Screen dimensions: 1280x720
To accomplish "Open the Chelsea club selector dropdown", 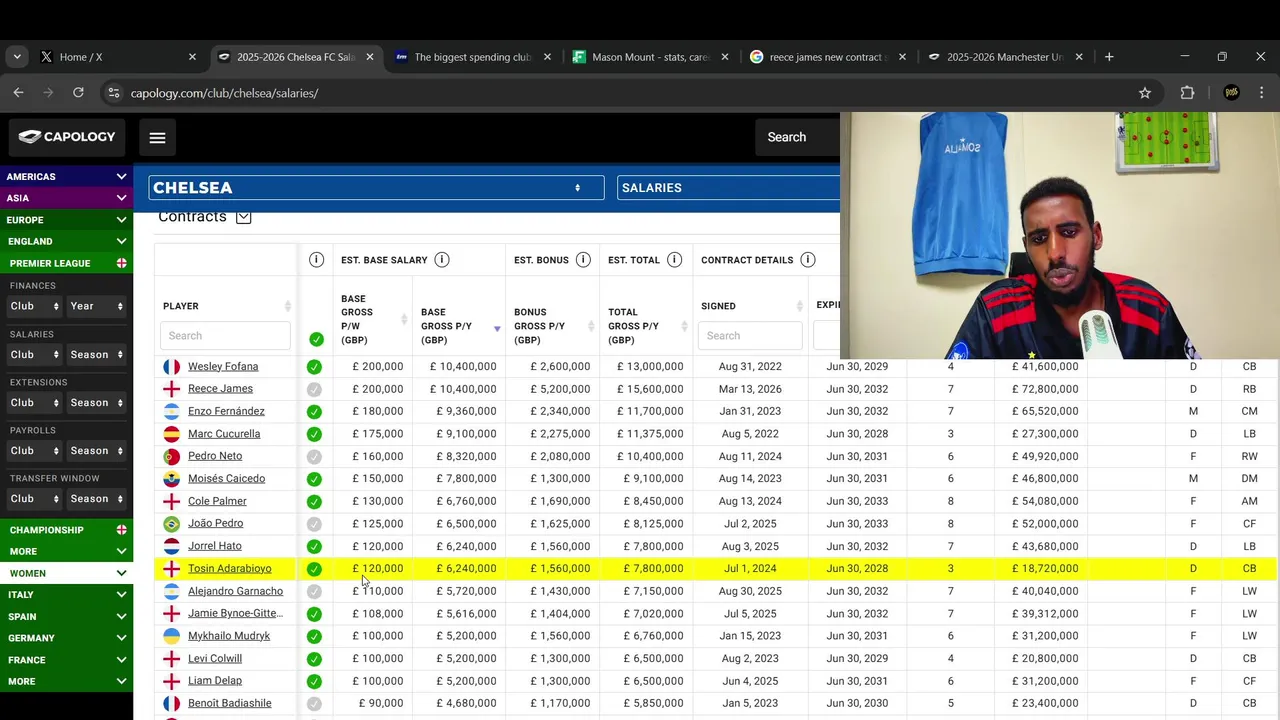I will click(x=376, y=188).
